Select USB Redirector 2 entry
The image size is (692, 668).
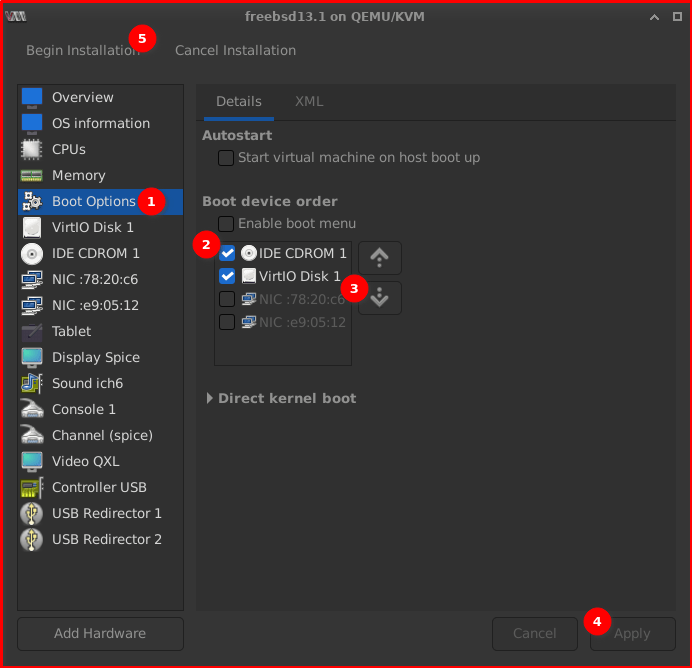click(101, 540)
